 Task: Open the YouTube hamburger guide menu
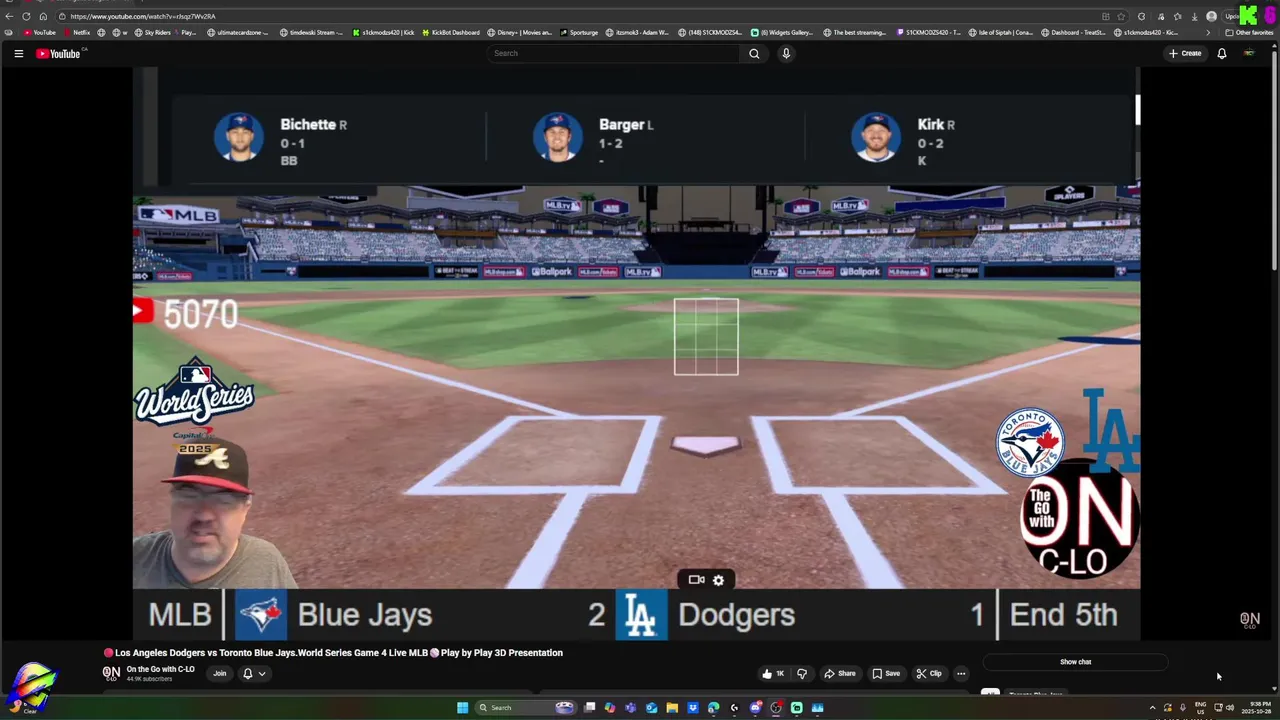(18, 53)
